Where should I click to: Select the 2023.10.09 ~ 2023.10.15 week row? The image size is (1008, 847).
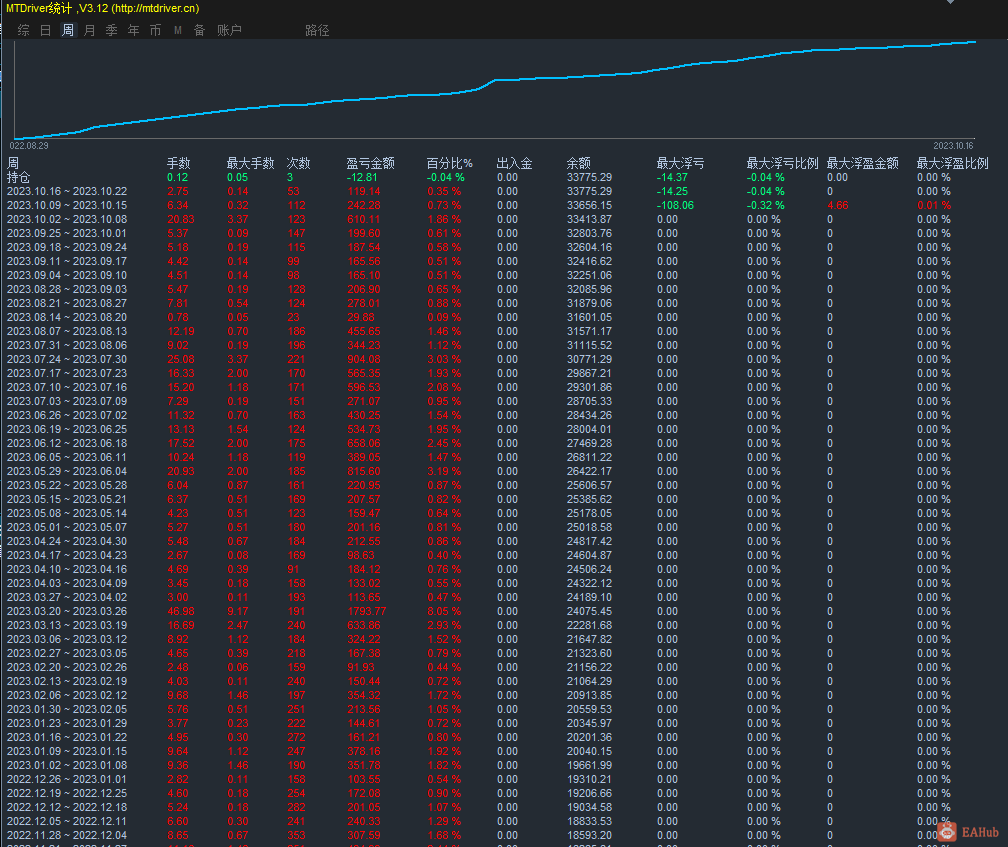click(67, 205)
